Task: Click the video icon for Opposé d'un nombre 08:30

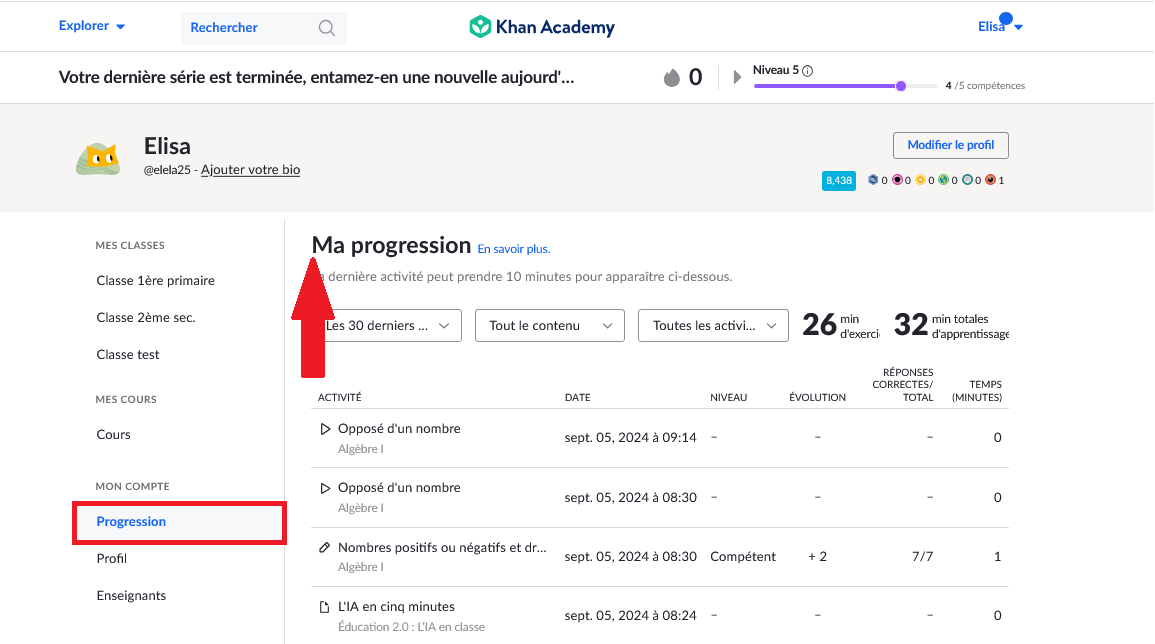Action: [x=325, y=489]
